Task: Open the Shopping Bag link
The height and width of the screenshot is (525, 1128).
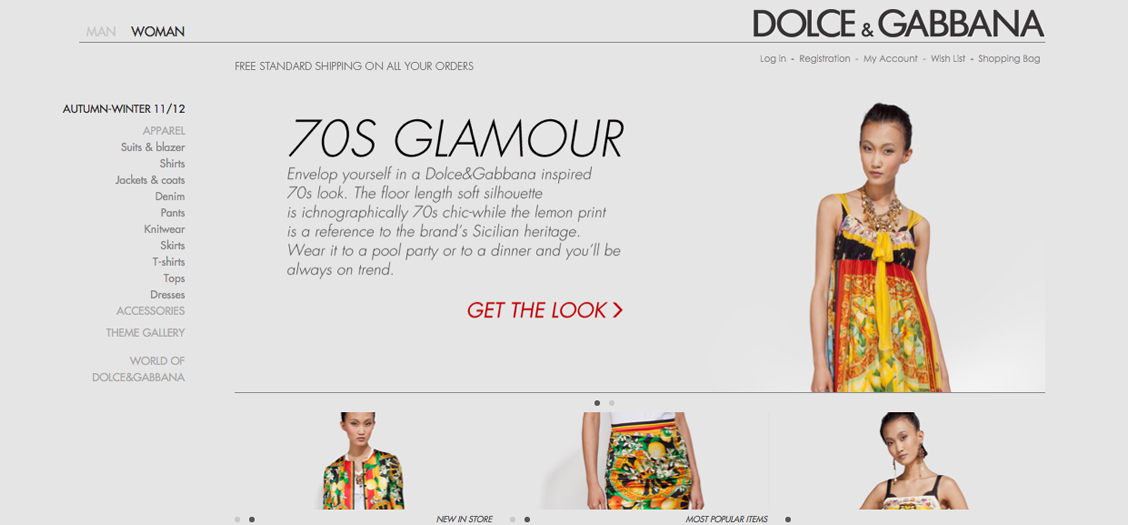Action: 1009,59
